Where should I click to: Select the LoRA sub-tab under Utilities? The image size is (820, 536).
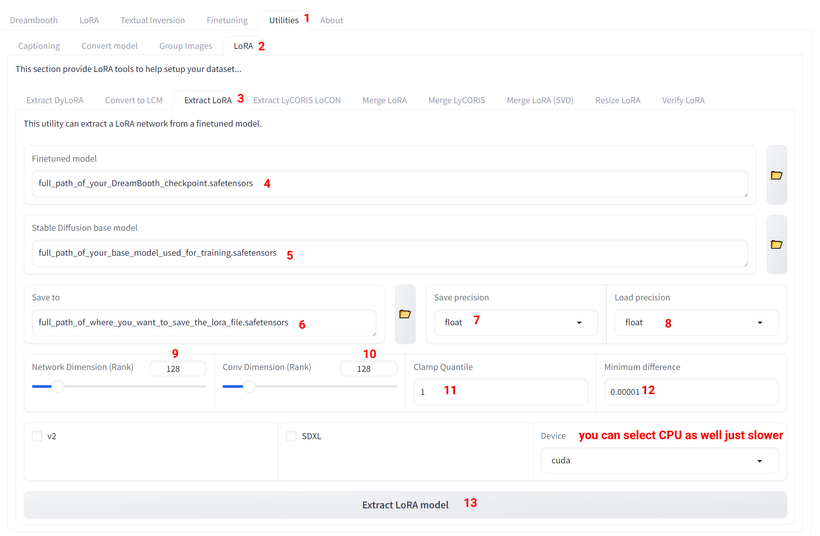click(x=243, y=46)
